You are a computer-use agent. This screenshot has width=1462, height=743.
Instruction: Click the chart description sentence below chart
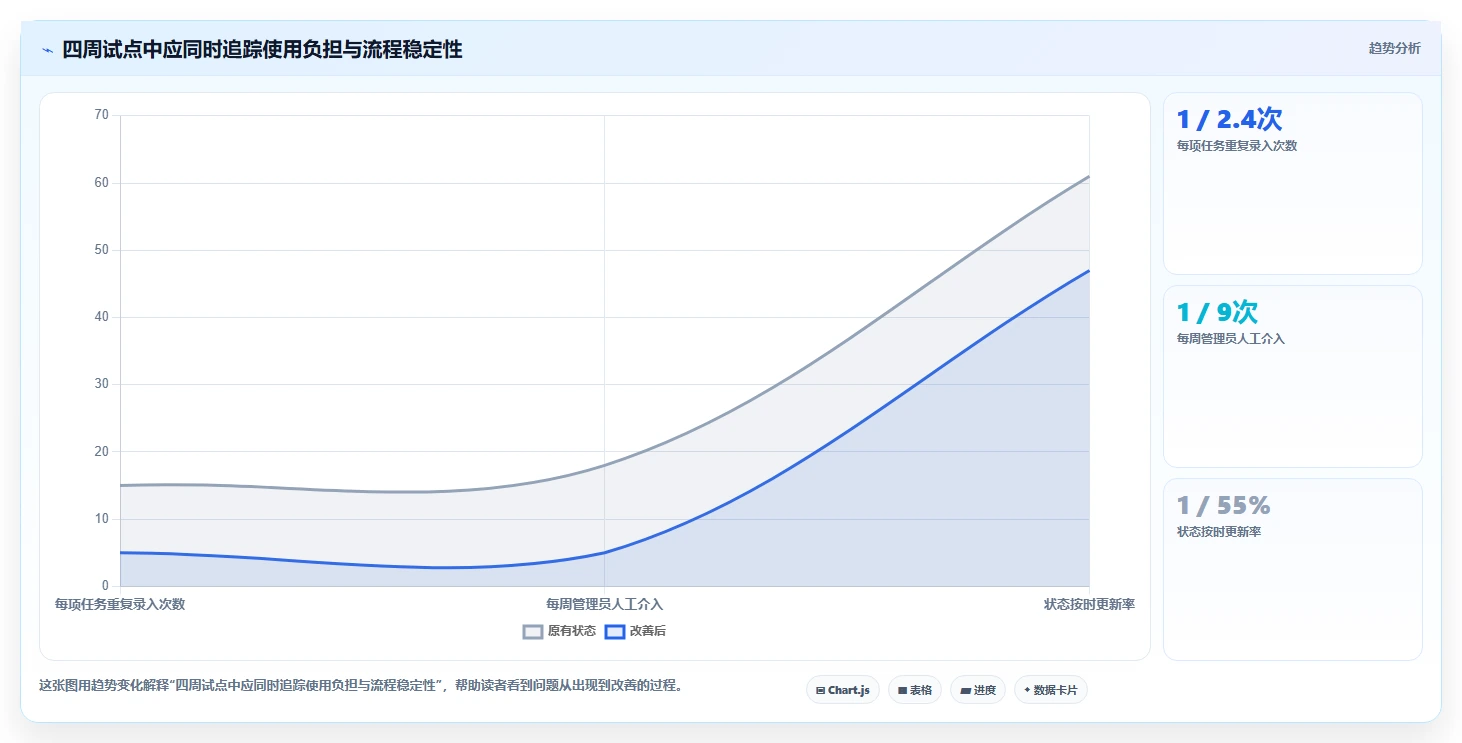coord(360,686)
